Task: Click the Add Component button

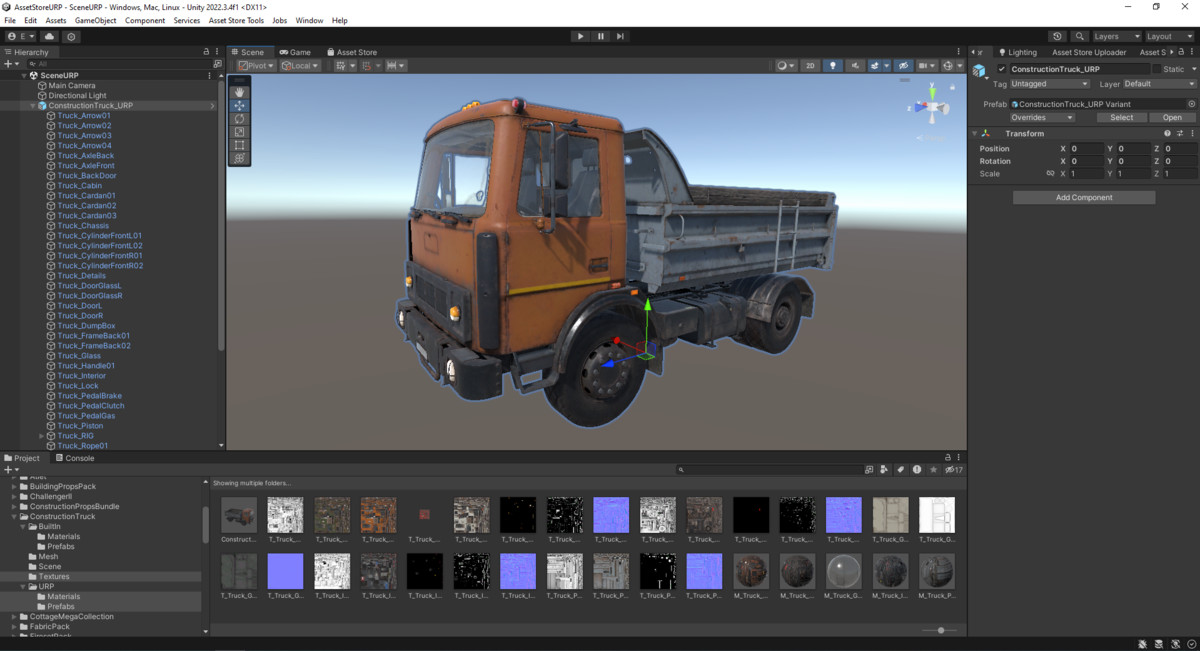Action: tap(1083, 196)
